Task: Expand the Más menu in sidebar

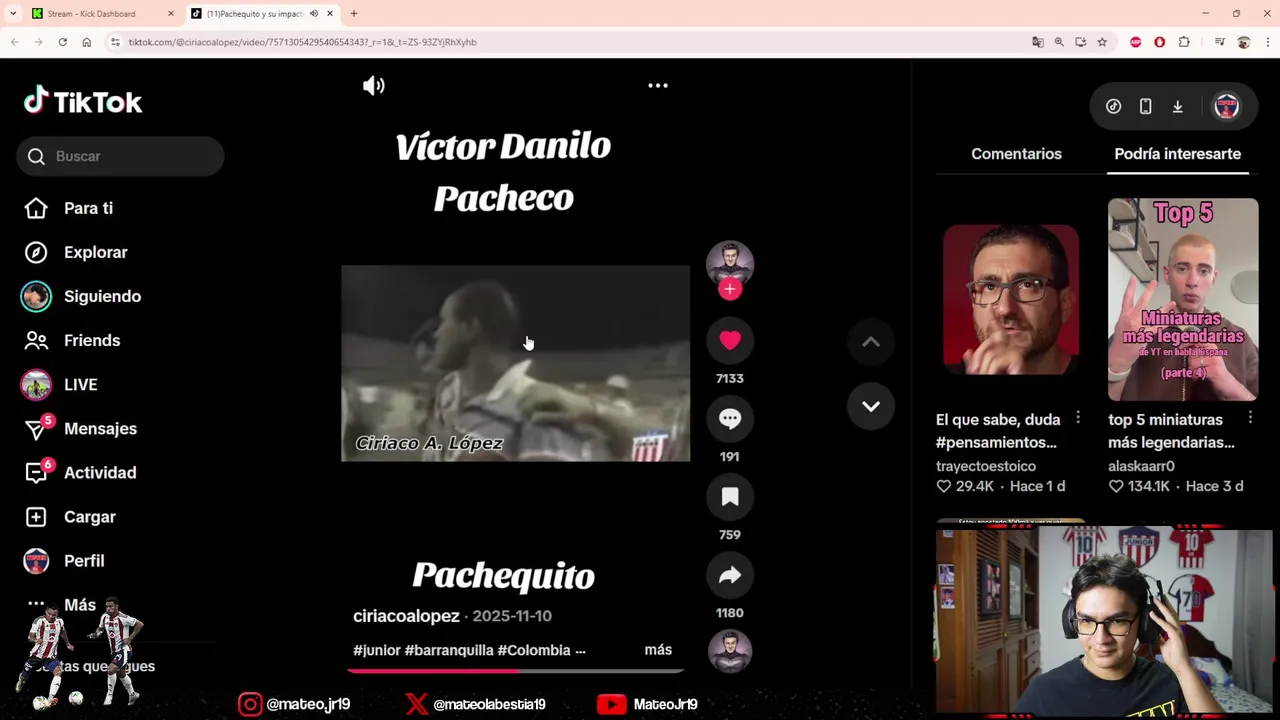Action: pyautogui.click(x=80, y=604)
